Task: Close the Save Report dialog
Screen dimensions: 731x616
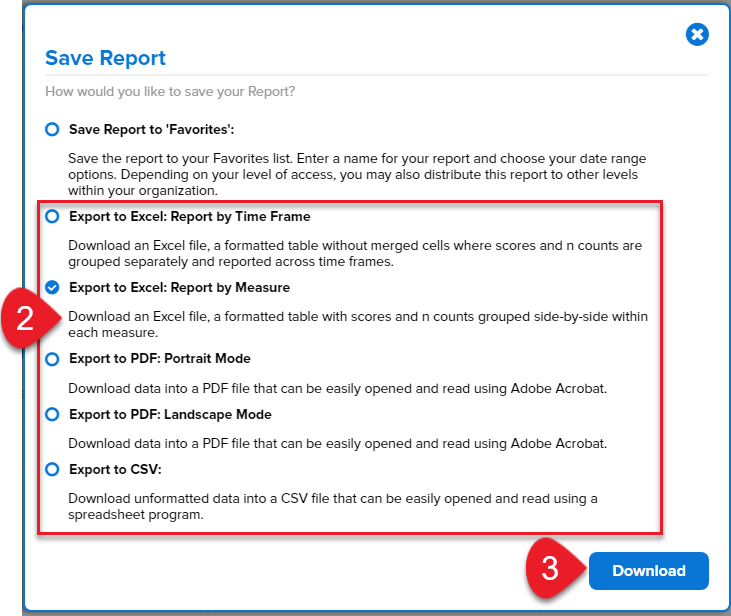Action: 697,35
